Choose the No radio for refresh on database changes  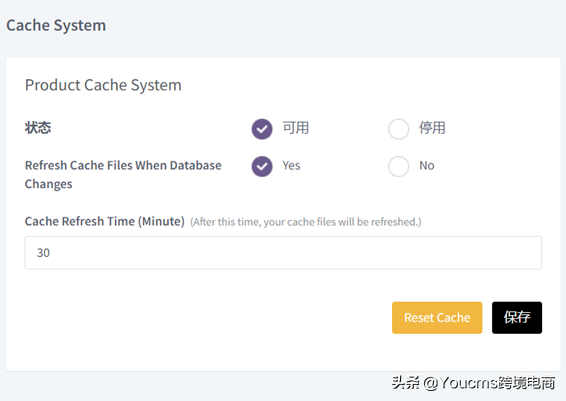399,166
